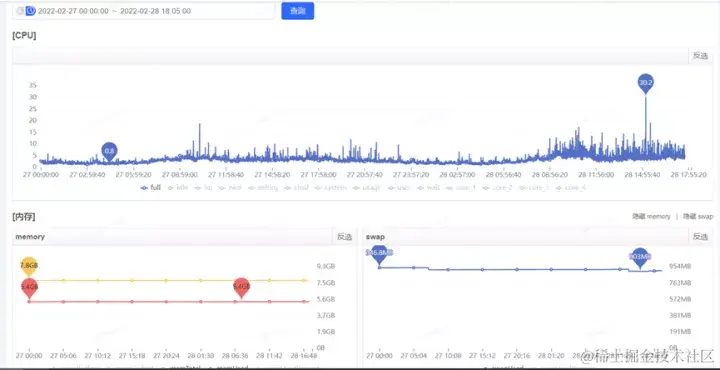Click the CPU x-axis label 27 02:59:40
The height and width of the screenshot is (370, 720).
[87, 175]
